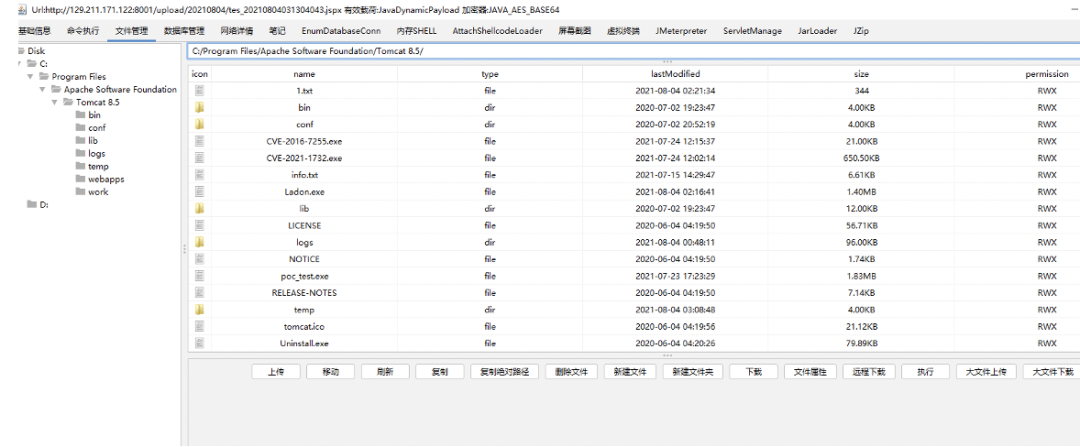Select bin folder in the directory tree
Image resolution: width=1080 pixels, height=447 pixels.
coord(94,115)
